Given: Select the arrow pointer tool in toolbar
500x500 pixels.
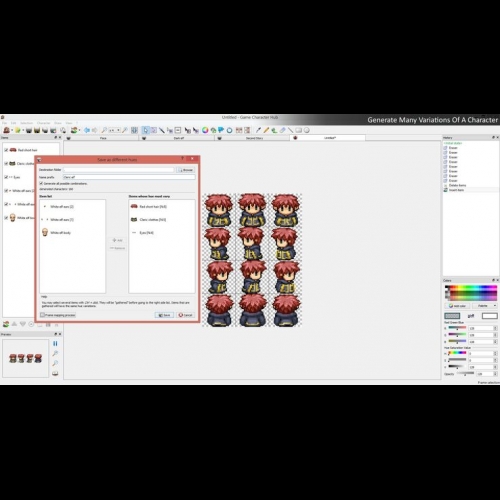Looking at the screenshot, I should tap(146, 130).
